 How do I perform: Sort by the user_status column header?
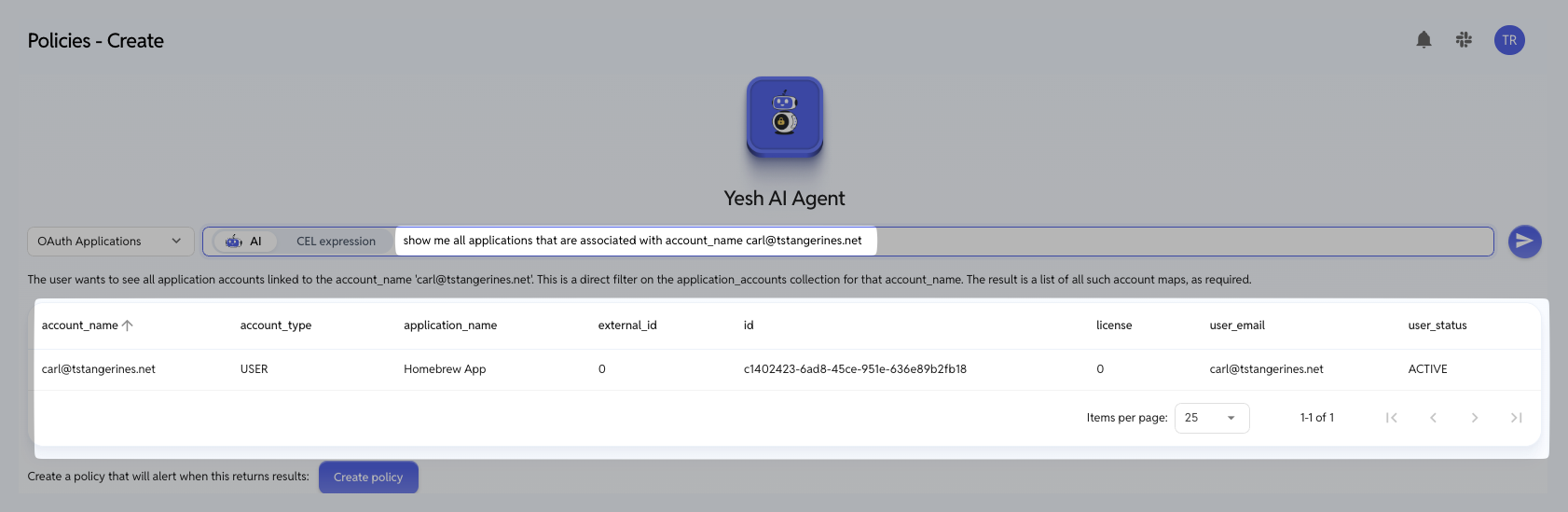click(x=1437, y=325)
